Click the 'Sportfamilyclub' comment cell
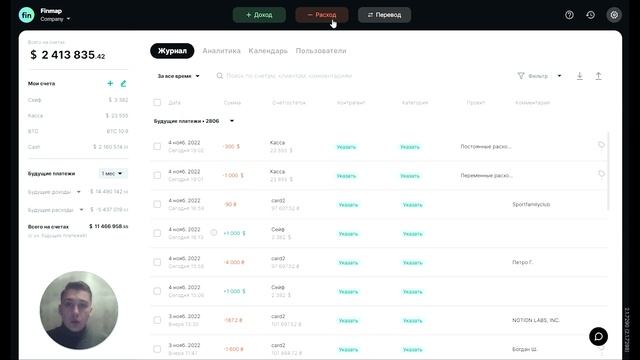The image size is (640, 360). tap(531, 204)
